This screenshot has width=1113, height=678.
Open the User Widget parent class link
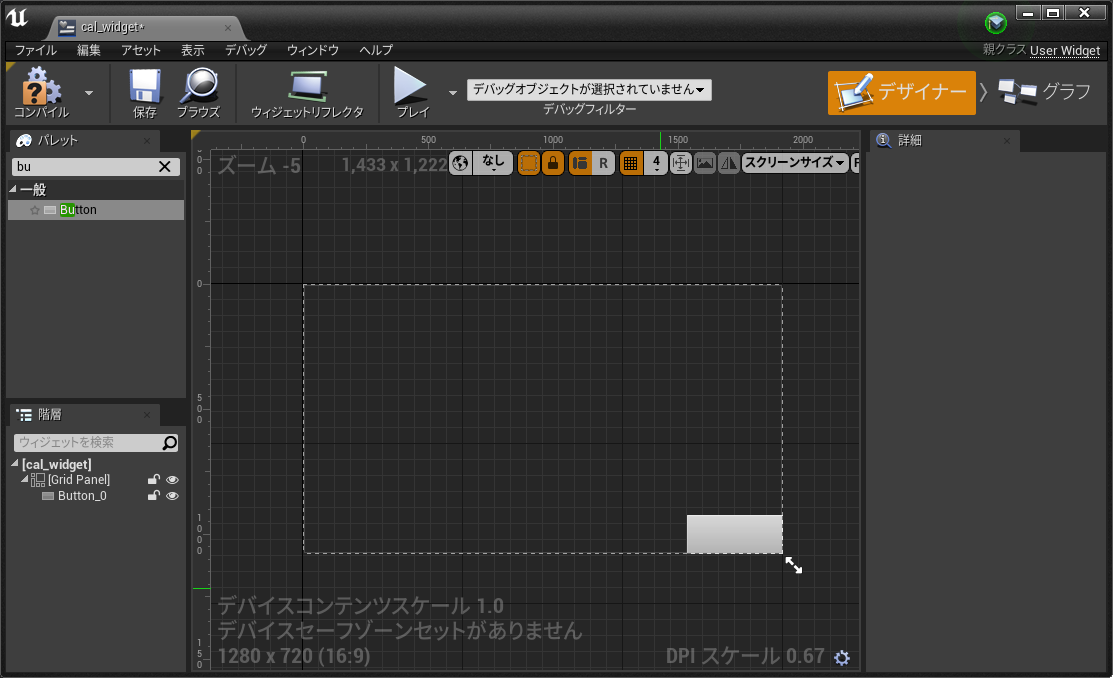click(1065, 50)
